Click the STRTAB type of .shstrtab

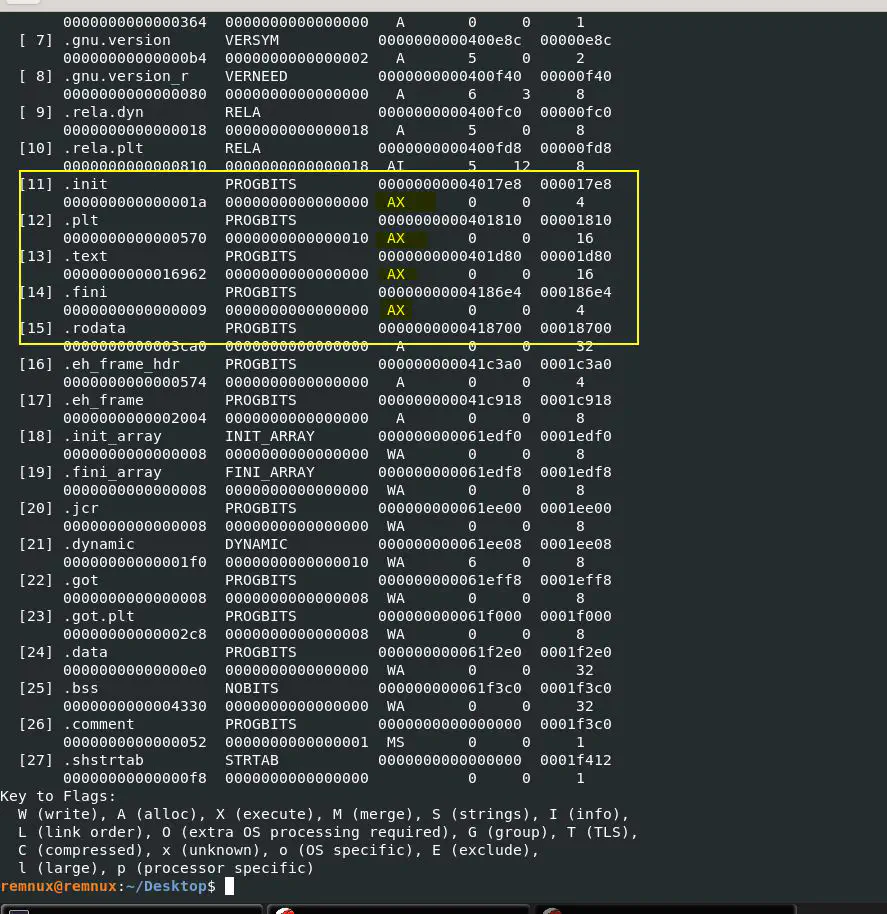251,760
